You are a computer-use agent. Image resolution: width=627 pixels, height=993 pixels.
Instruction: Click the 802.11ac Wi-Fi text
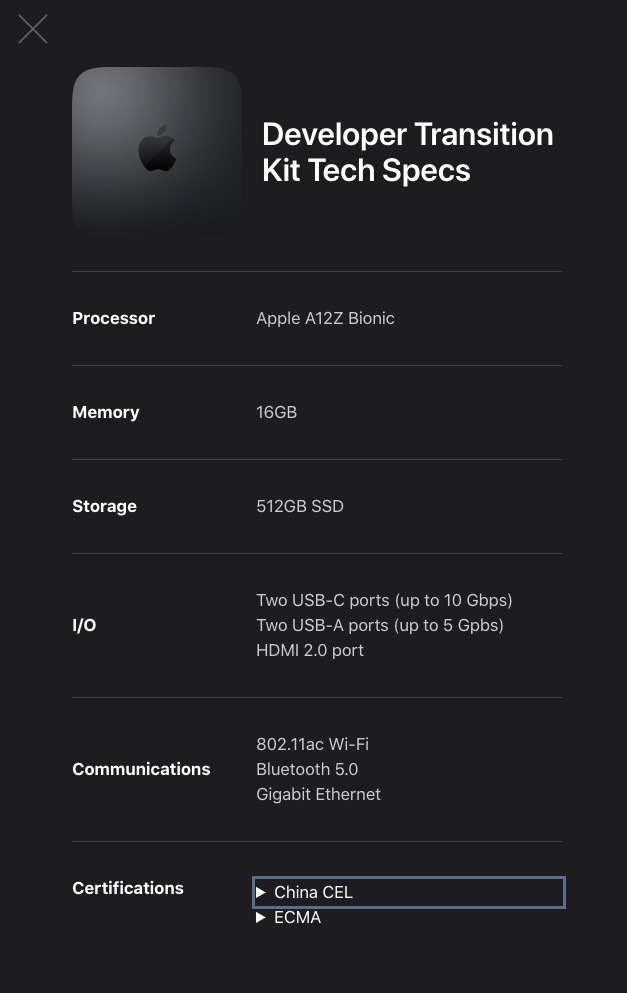click(x=312, y=744)
